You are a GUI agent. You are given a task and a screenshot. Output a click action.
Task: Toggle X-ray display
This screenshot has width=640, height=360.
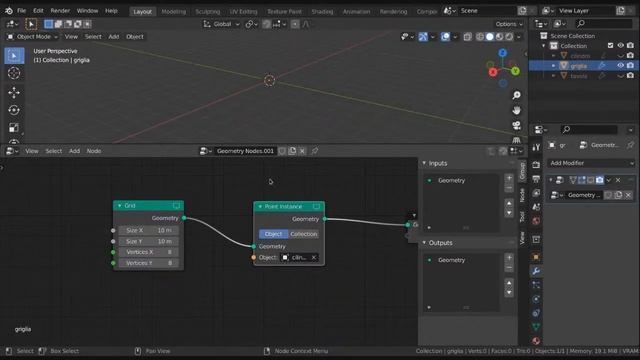467,37
